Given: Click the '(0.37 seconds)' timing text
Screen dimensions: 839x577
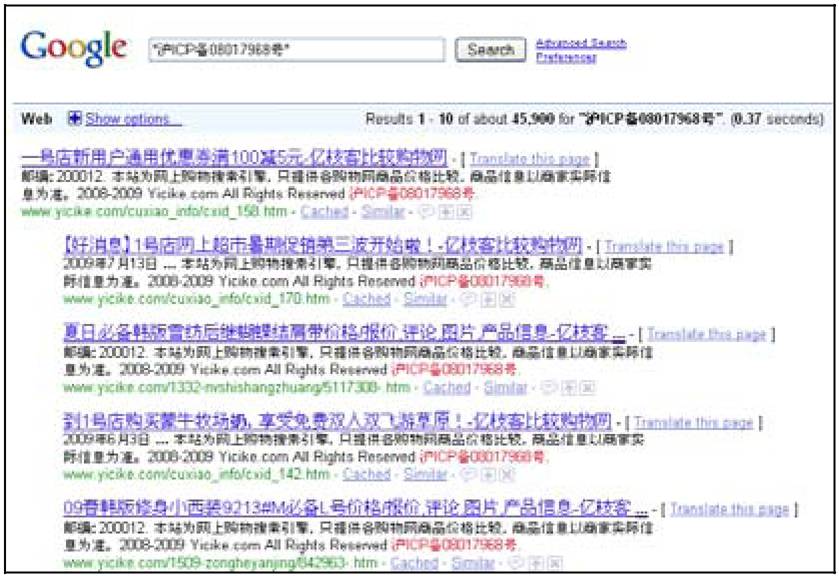Looking at the screenshot, I should click(777, 119).
